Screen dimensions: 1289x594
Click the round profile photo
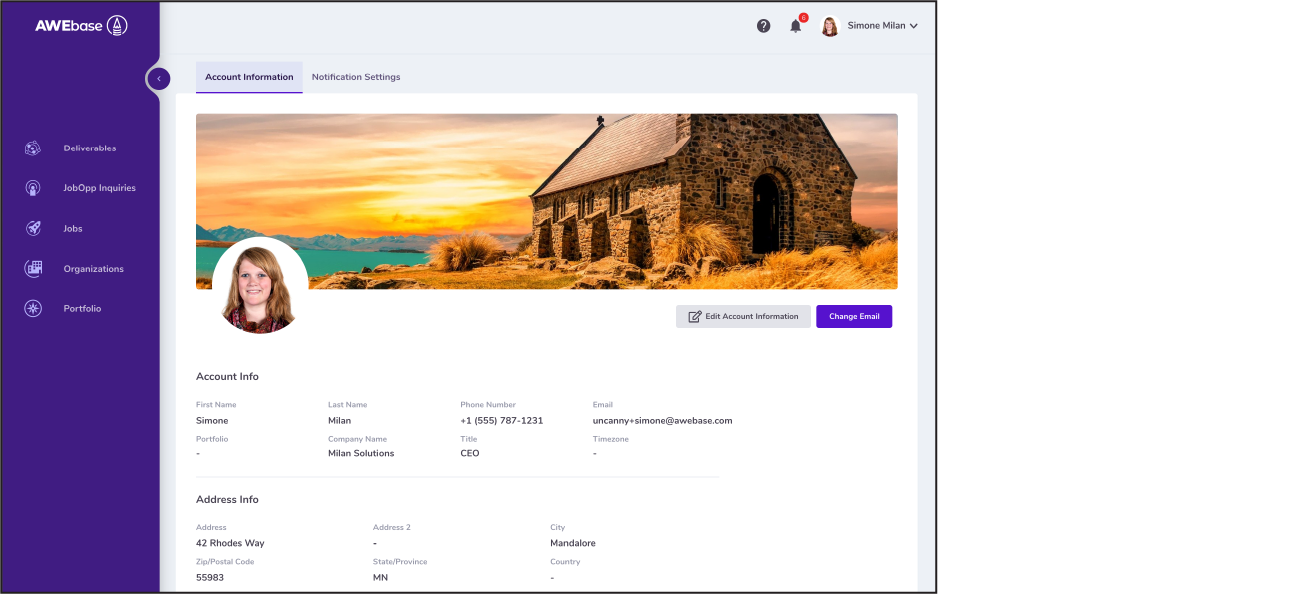tap(260, 286)
